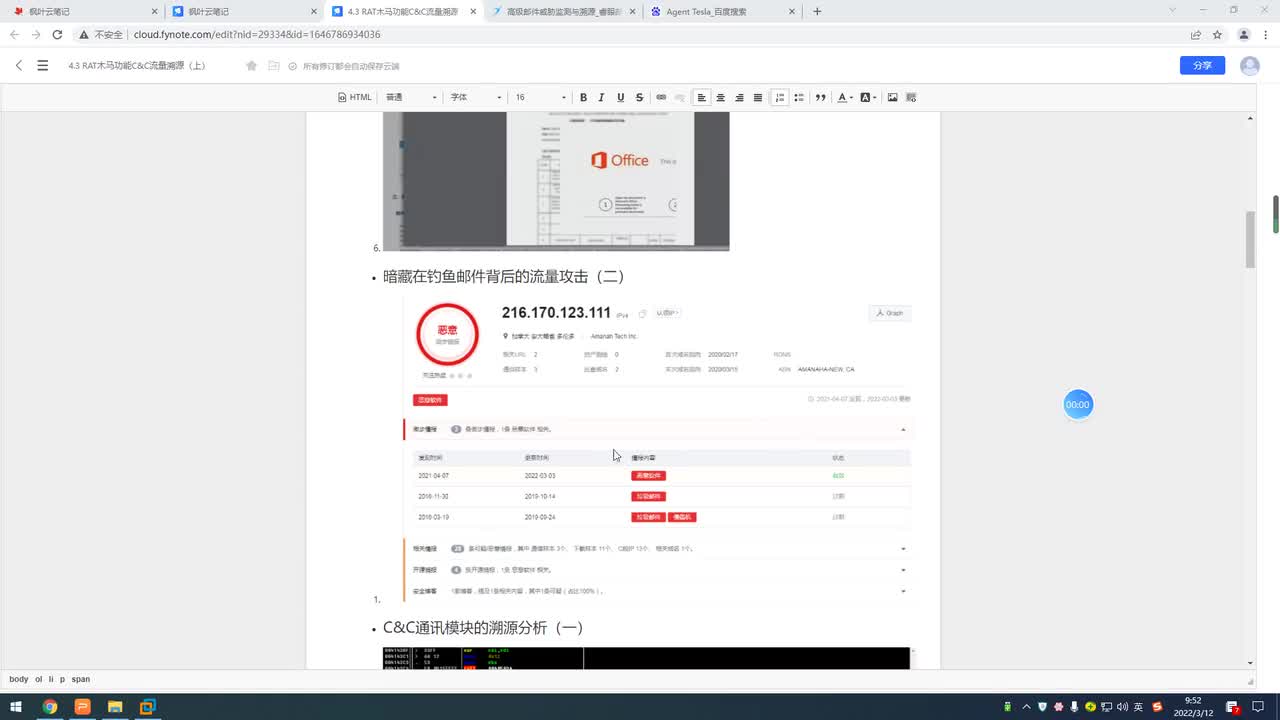Image resolution: width=1280 pixels, height=720 pixels.
Task: Click the 216.170.123.111 IP heading
Action: 556,312
